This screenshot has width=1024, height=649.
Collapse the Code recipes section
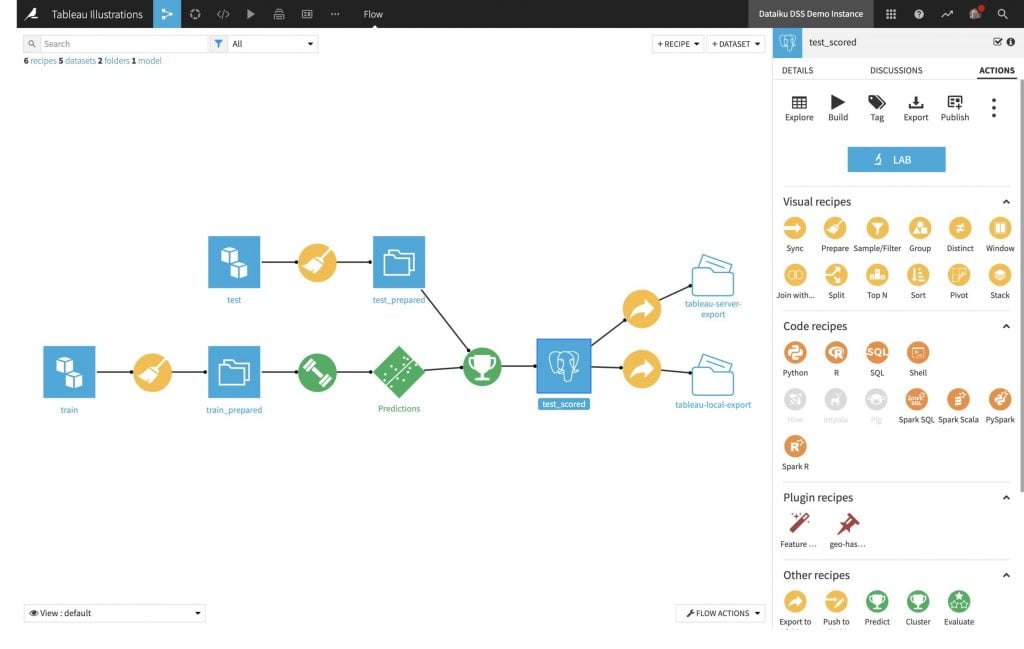pyautogui.click(x=1006, y=326)
